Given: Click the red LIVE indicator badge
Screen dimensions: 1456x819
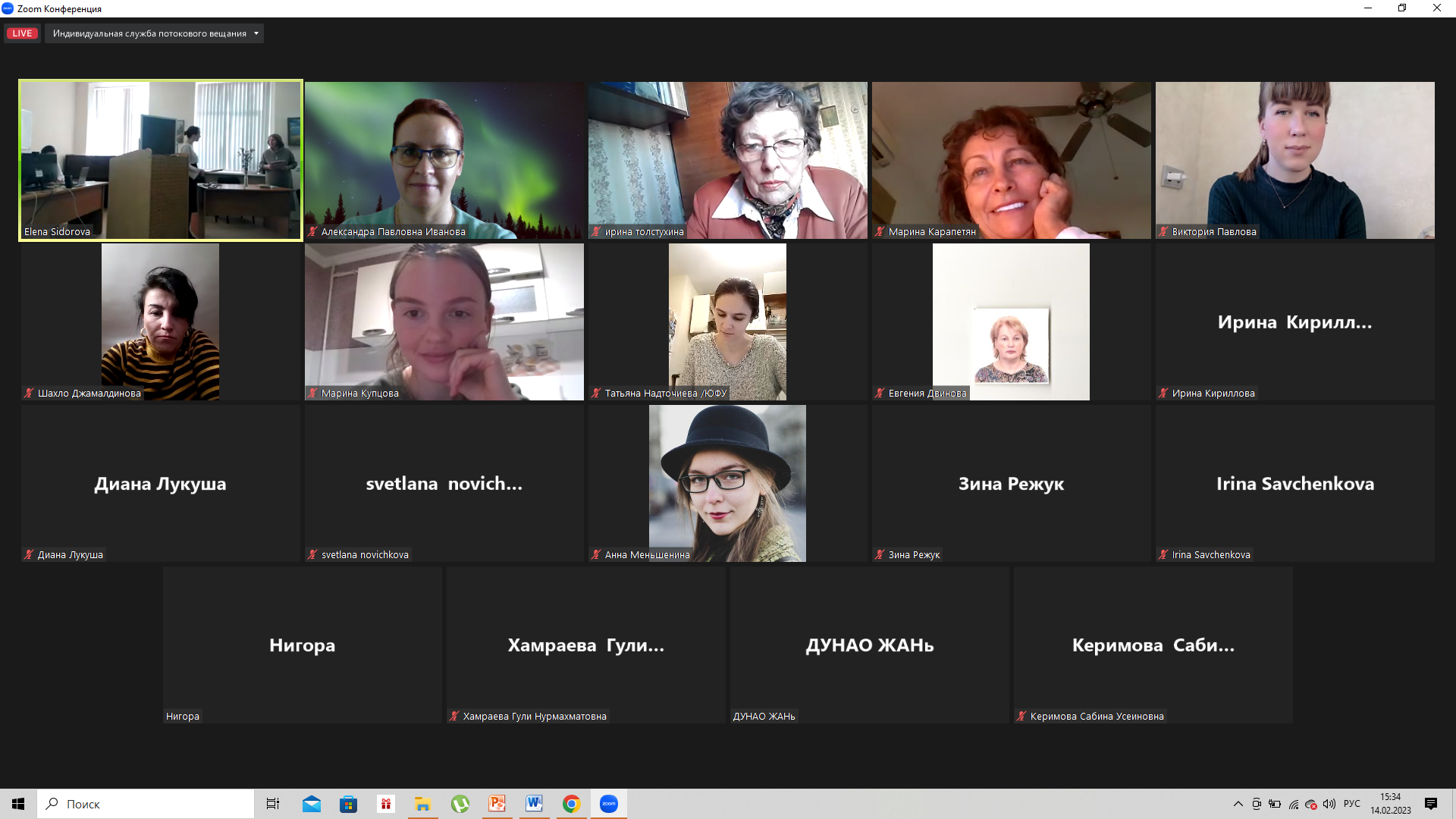Looking at the screenshot, I should pos(22,33).
